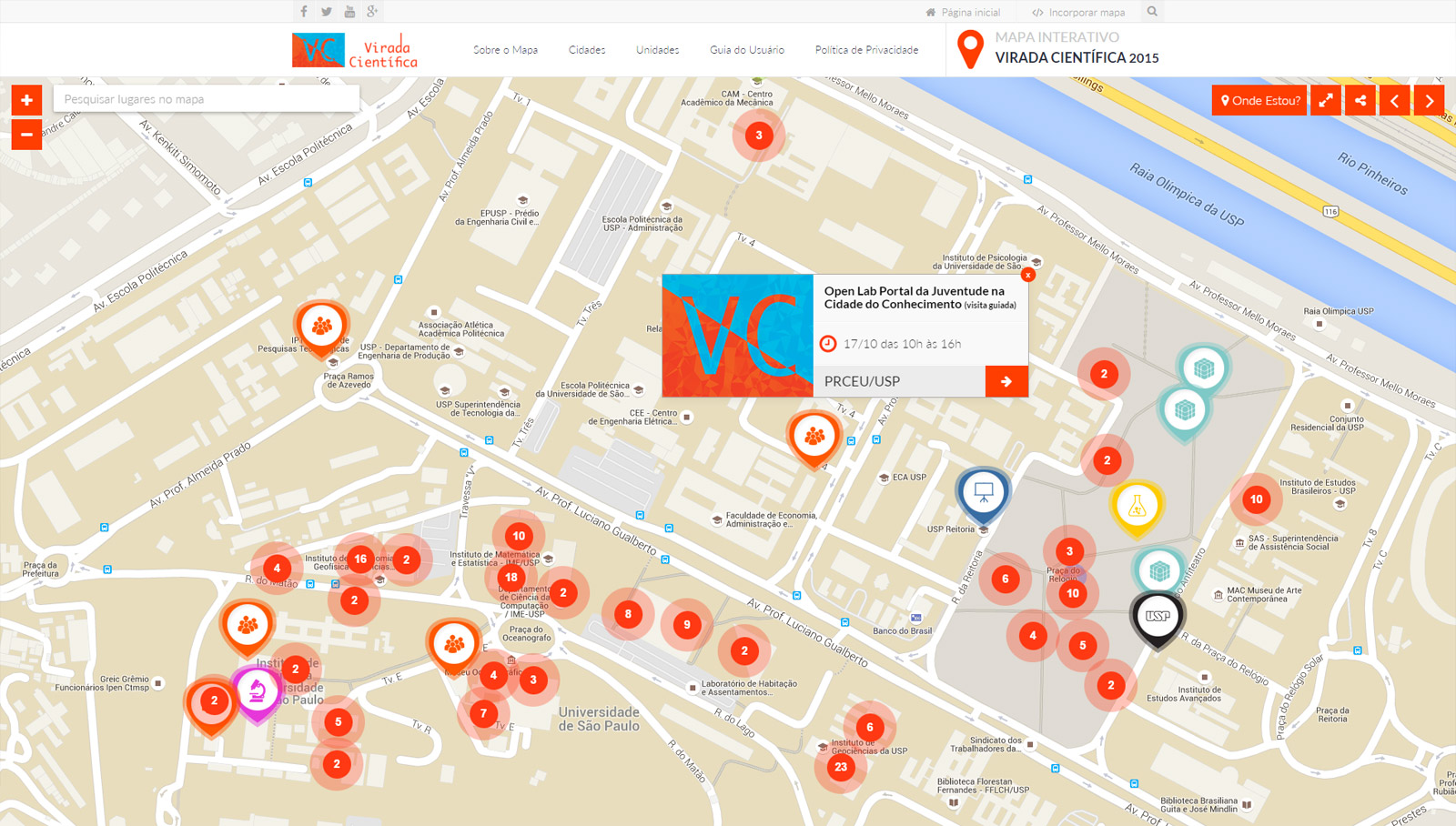The height and width of the screenshot is (826, 1456).
Task: Click the map zoom in plus button
Action: [26, 99]
